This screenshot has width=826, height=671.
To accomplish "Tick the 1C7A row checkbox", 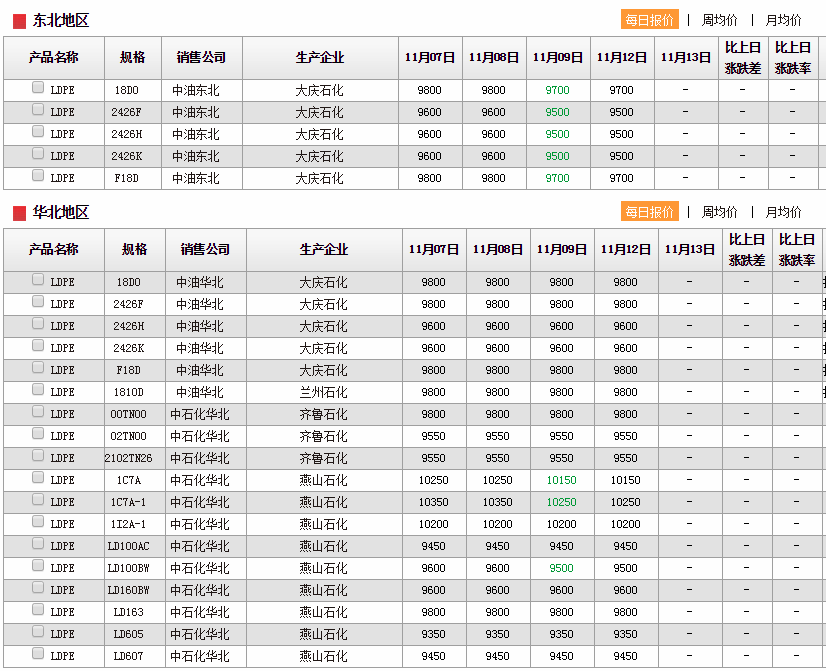I will (x=37, y=478).
